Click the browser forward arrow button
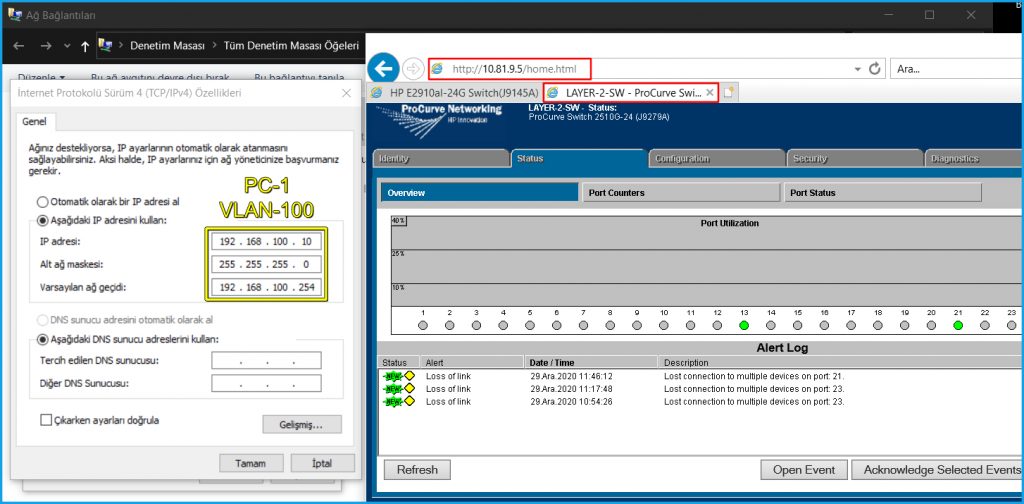 pyautogui.click(x=413, y=68)
